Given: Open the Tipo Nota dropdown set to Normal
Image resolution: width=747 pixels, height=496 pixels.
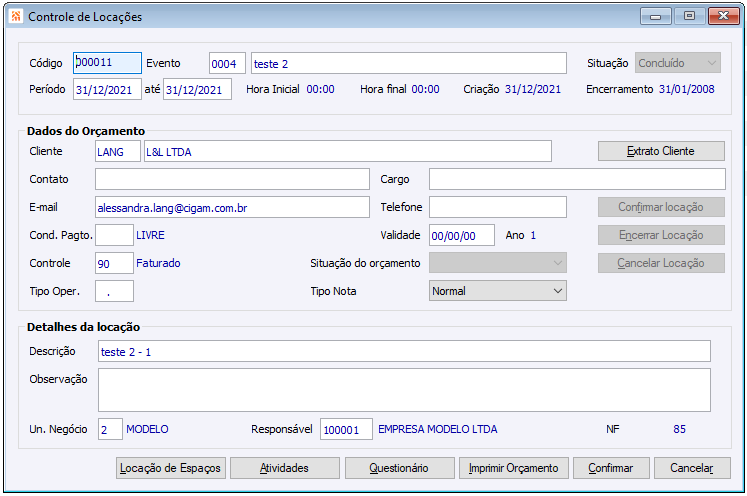Looking at the screenshot, I should pyautogui.click(x=497, y=291).
